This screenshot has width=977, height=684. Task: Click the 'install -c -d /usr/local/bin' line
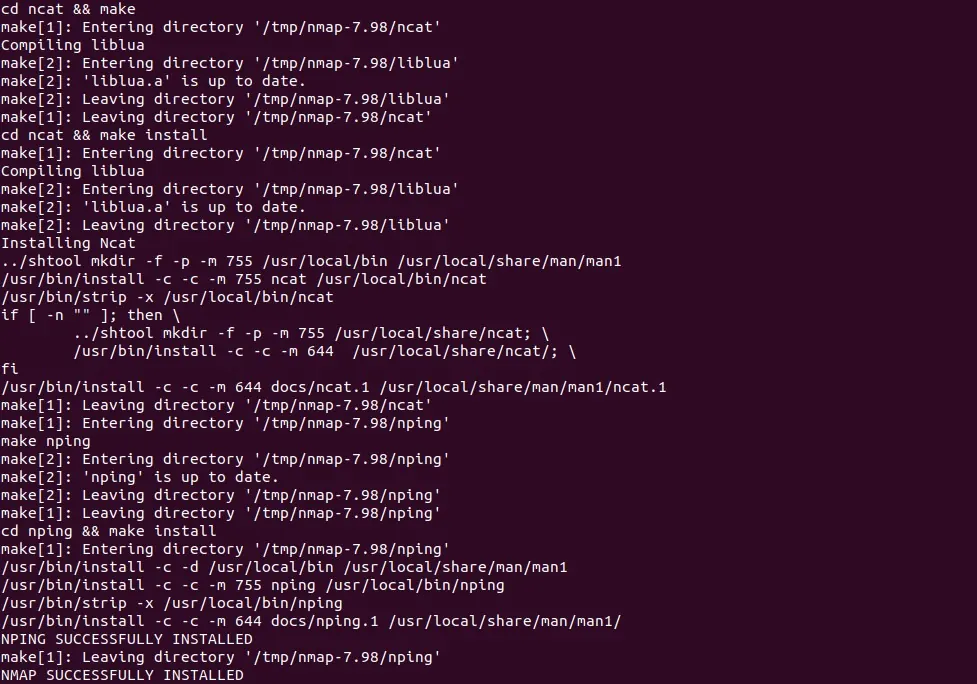pyautogui.click(x=284, y=567)
